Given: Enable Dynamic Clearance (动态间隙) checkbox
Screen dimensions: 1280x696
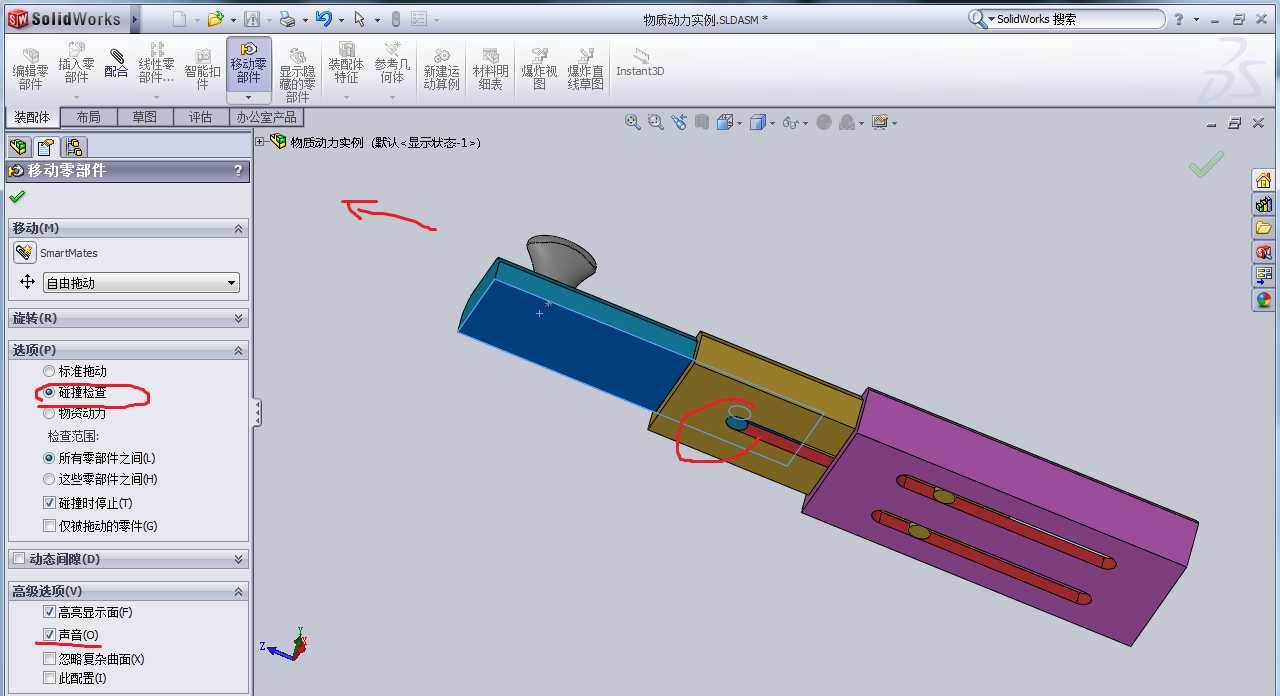Looking at the screenshot, I should pyautogui.click(x=19, y=558).
